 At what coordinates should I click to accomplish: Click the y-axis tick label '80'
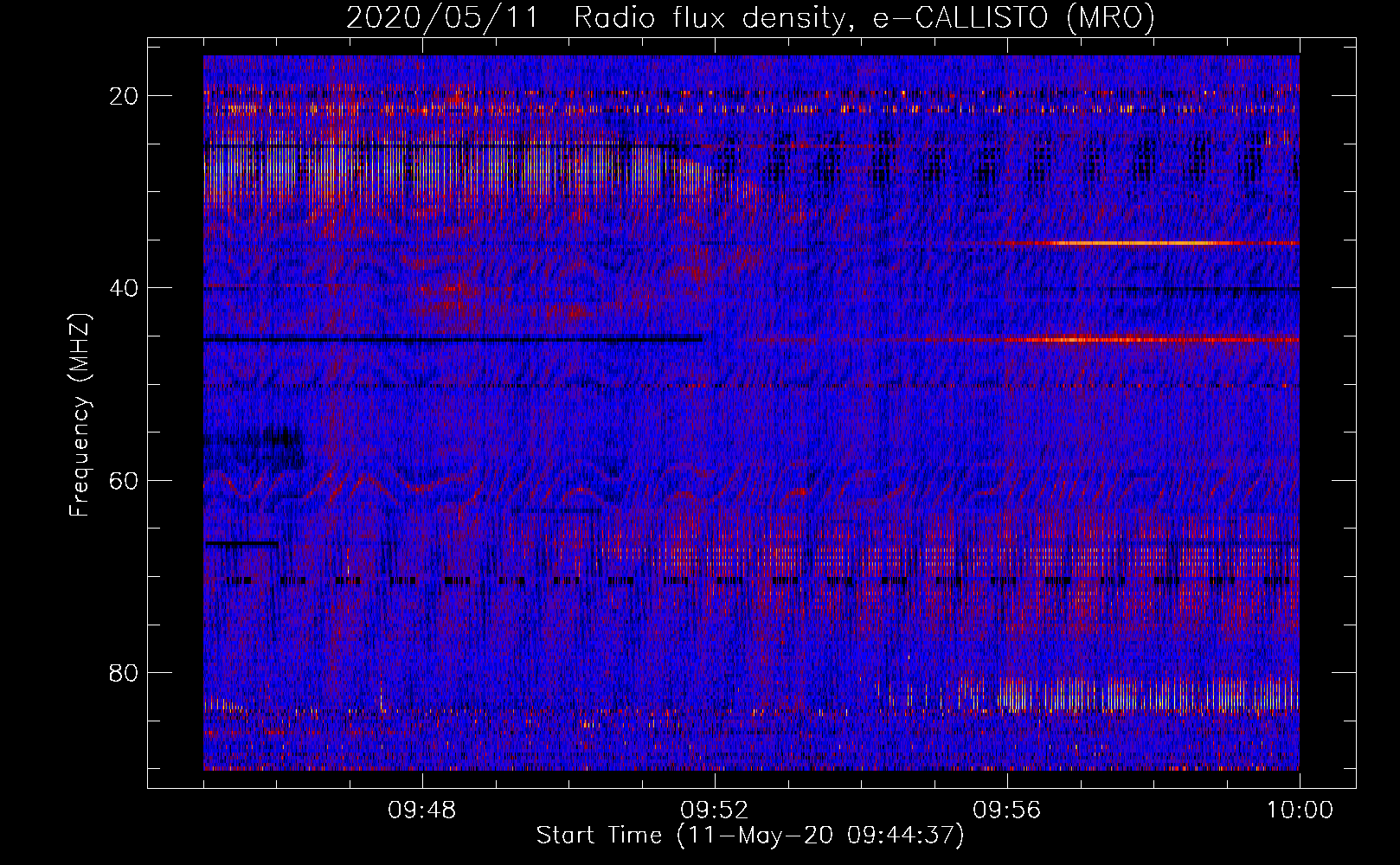point(124,672)
